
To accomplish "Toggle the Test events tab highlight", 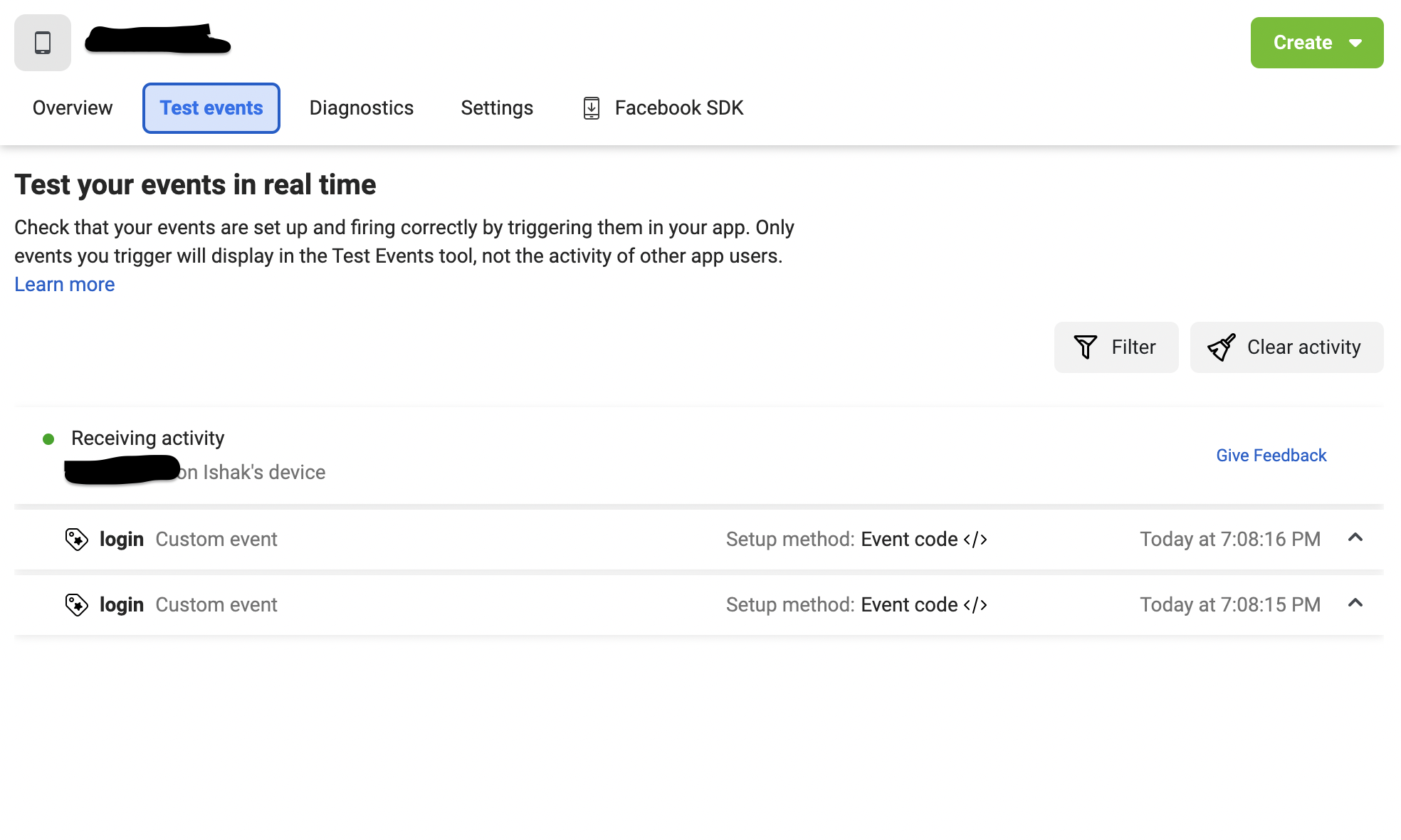I will [x=211, y=107].
